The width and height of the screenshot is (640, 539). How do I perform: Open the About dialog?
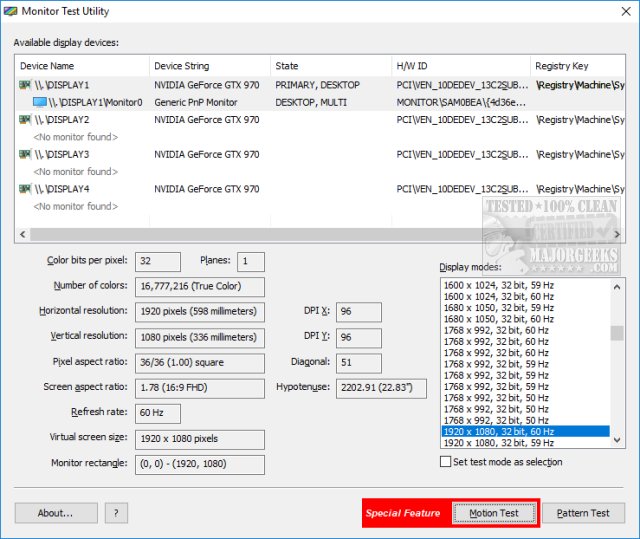[56, 513]
